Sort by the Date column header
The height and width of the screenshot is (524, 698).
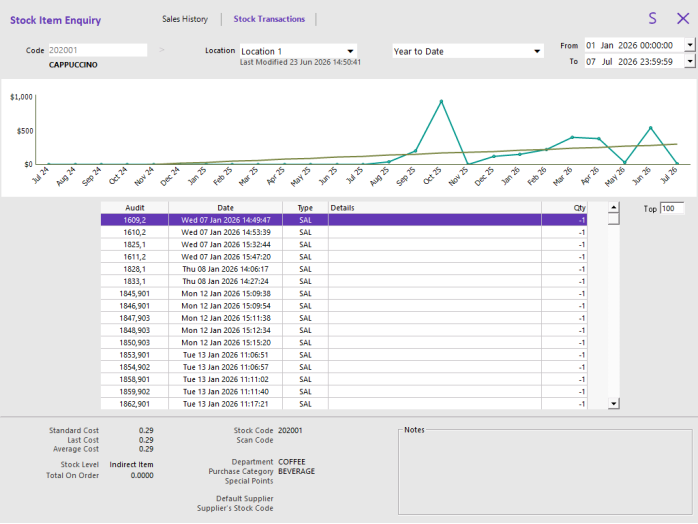click(x=225, y=207)
